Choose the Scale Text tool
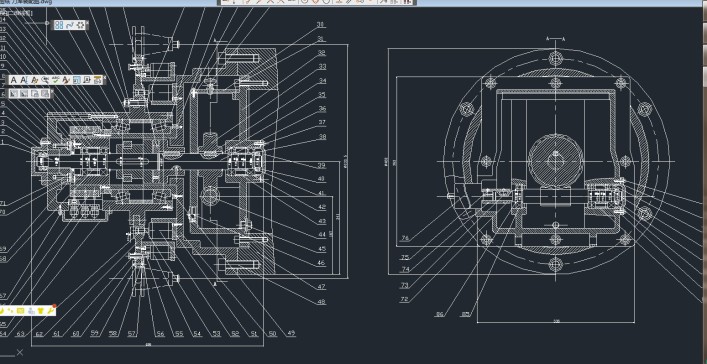This screenshot has height=364, width=707. click(77, 80)
